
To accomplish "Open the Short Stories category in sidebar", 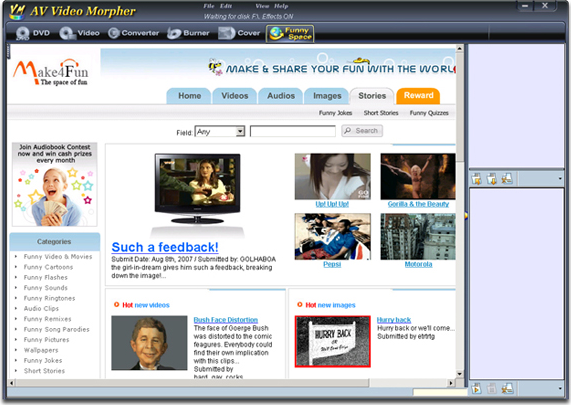I will coord(44,371).
